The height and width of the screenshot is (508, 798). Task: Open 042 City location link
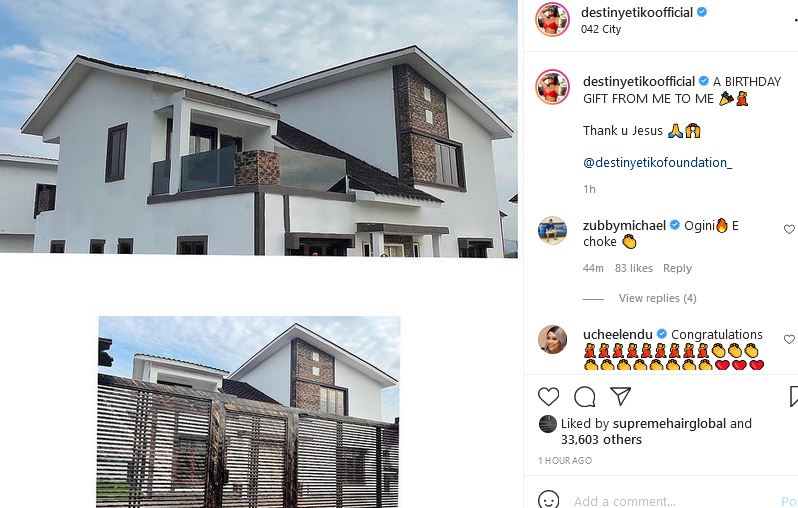click(x=601, y=30)
